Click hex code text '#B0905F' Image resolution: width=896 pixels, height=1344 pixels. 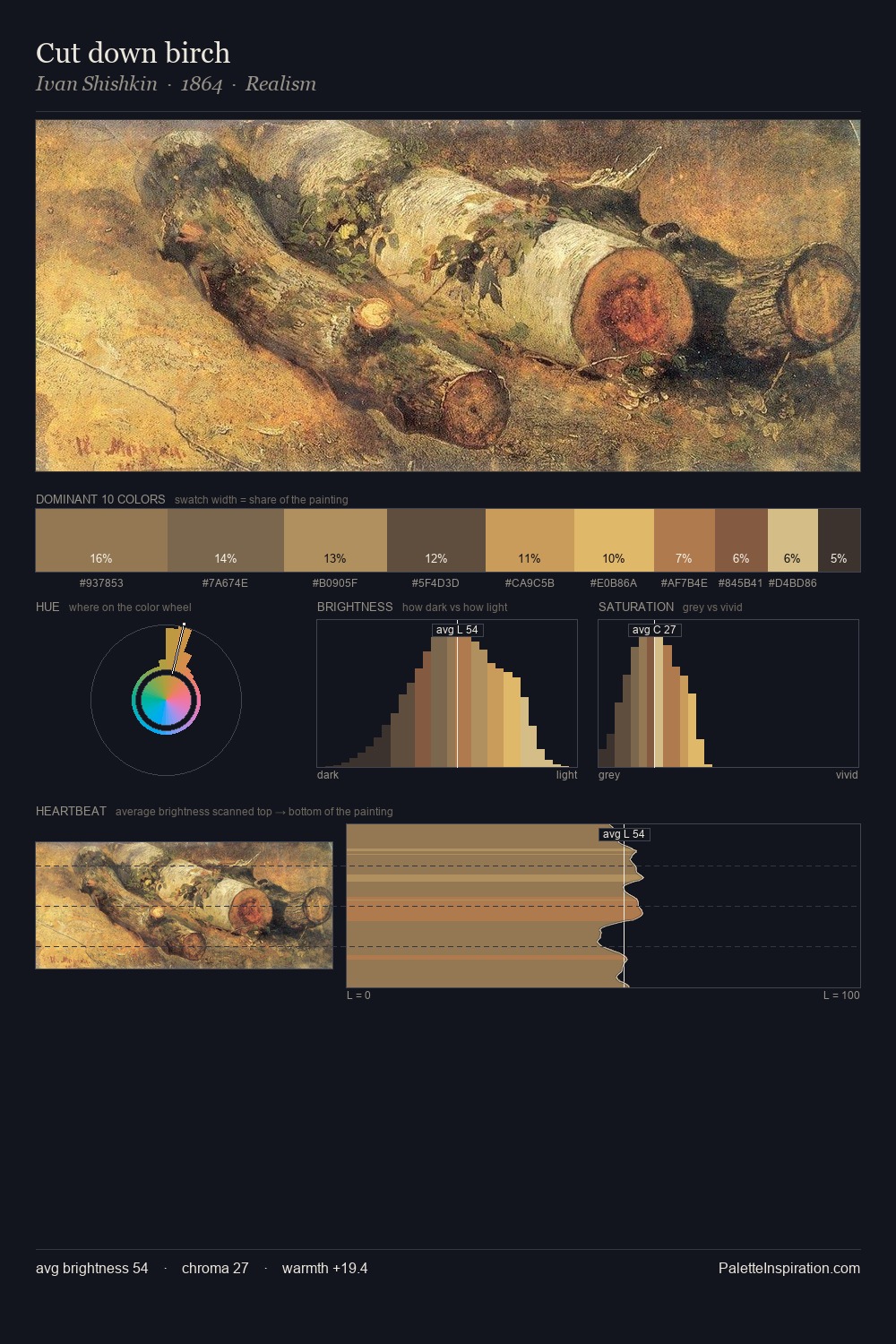335,583
